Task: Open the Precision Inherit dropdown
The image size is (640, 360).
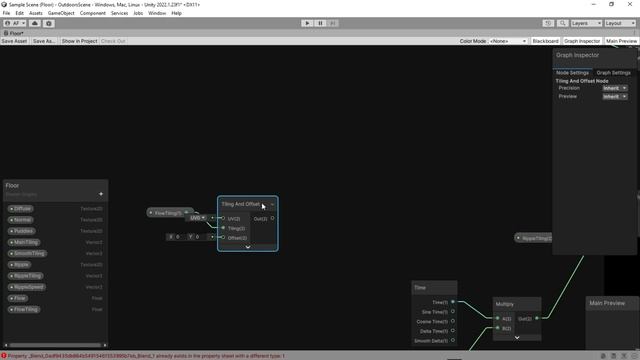Action: (x=615, y=88)
